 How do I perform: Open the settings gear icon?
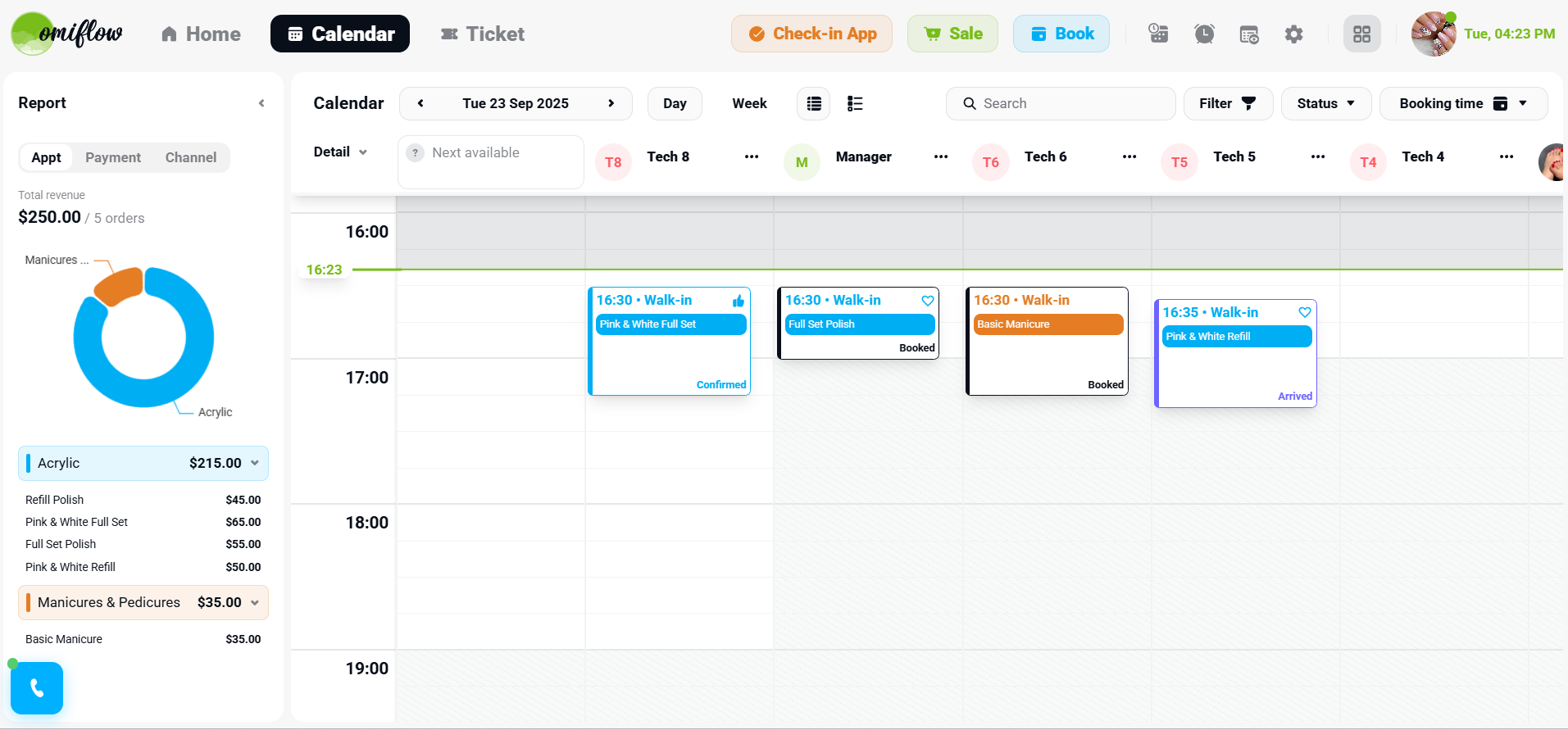tap(1293, 34)
